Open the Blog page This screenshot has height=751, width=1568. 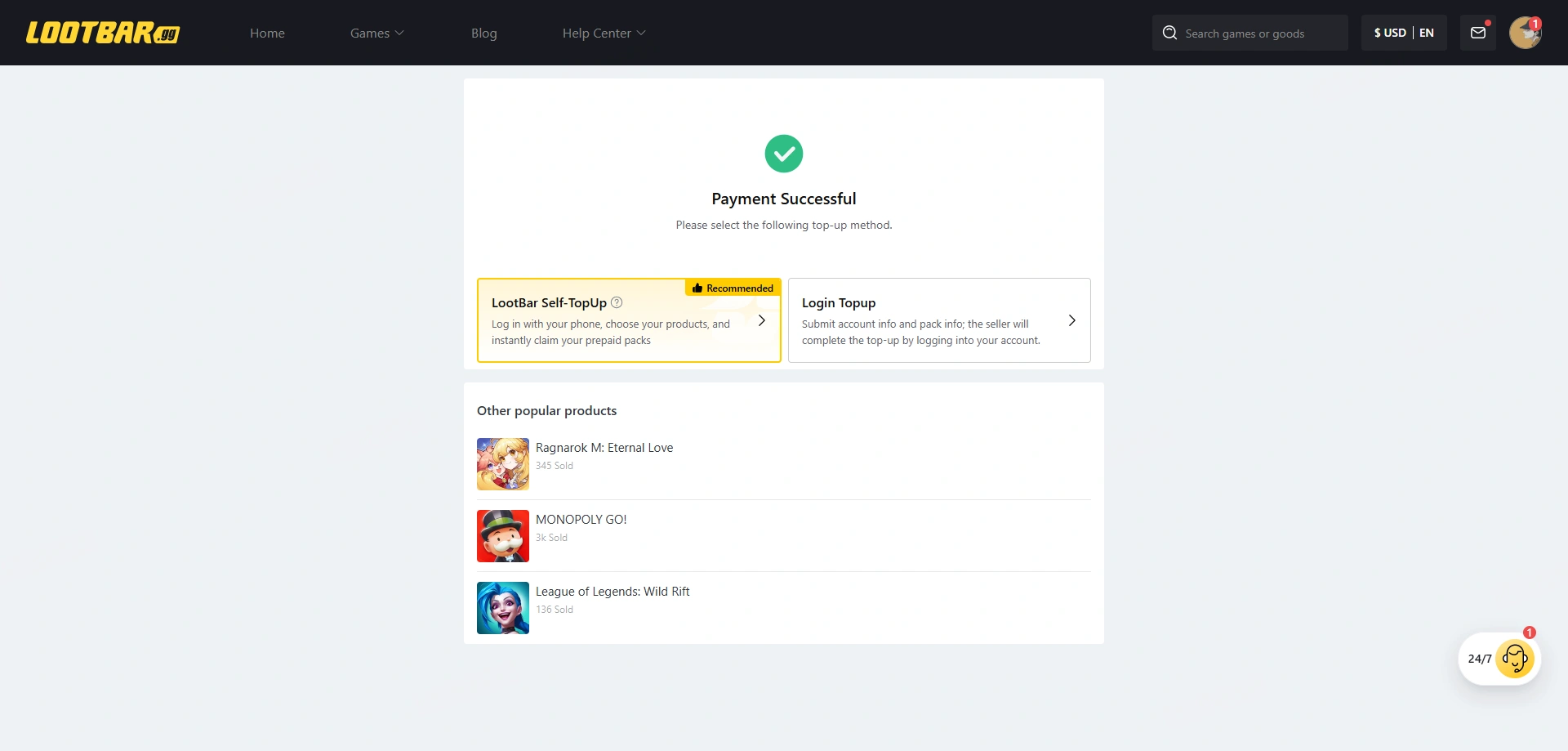(483, 33)
